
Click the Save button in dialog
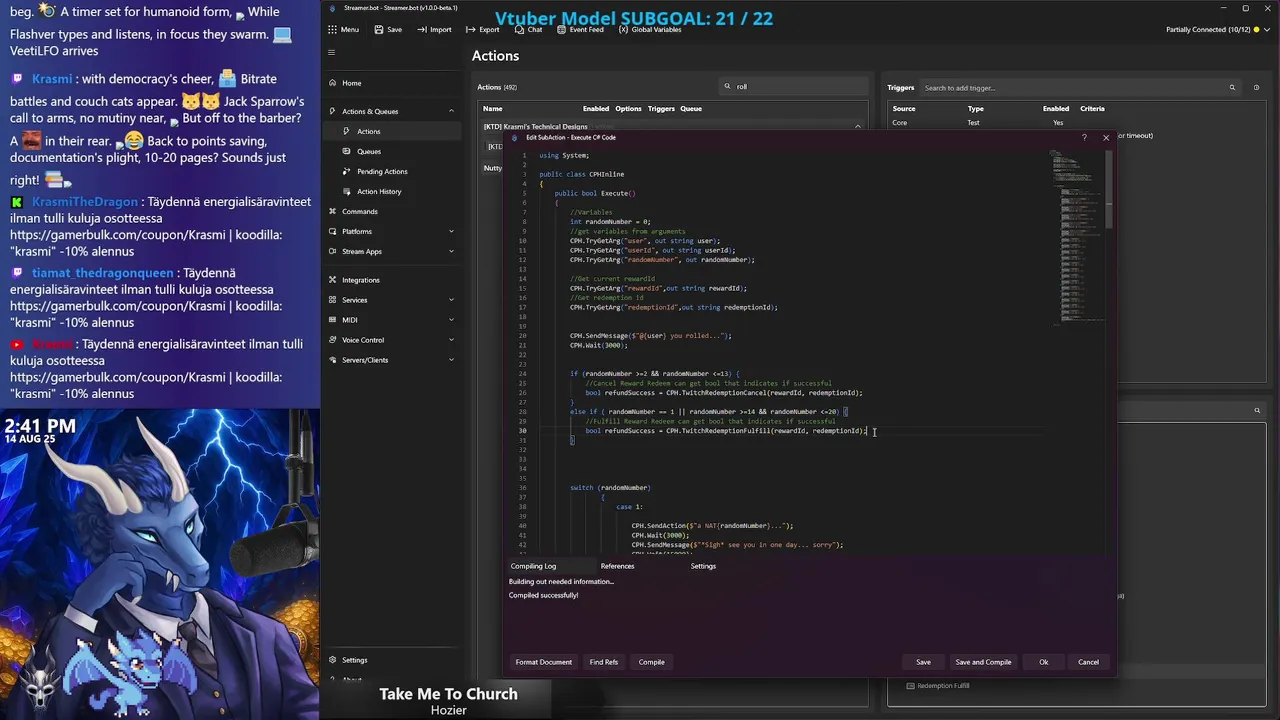[x=923, y=662]
